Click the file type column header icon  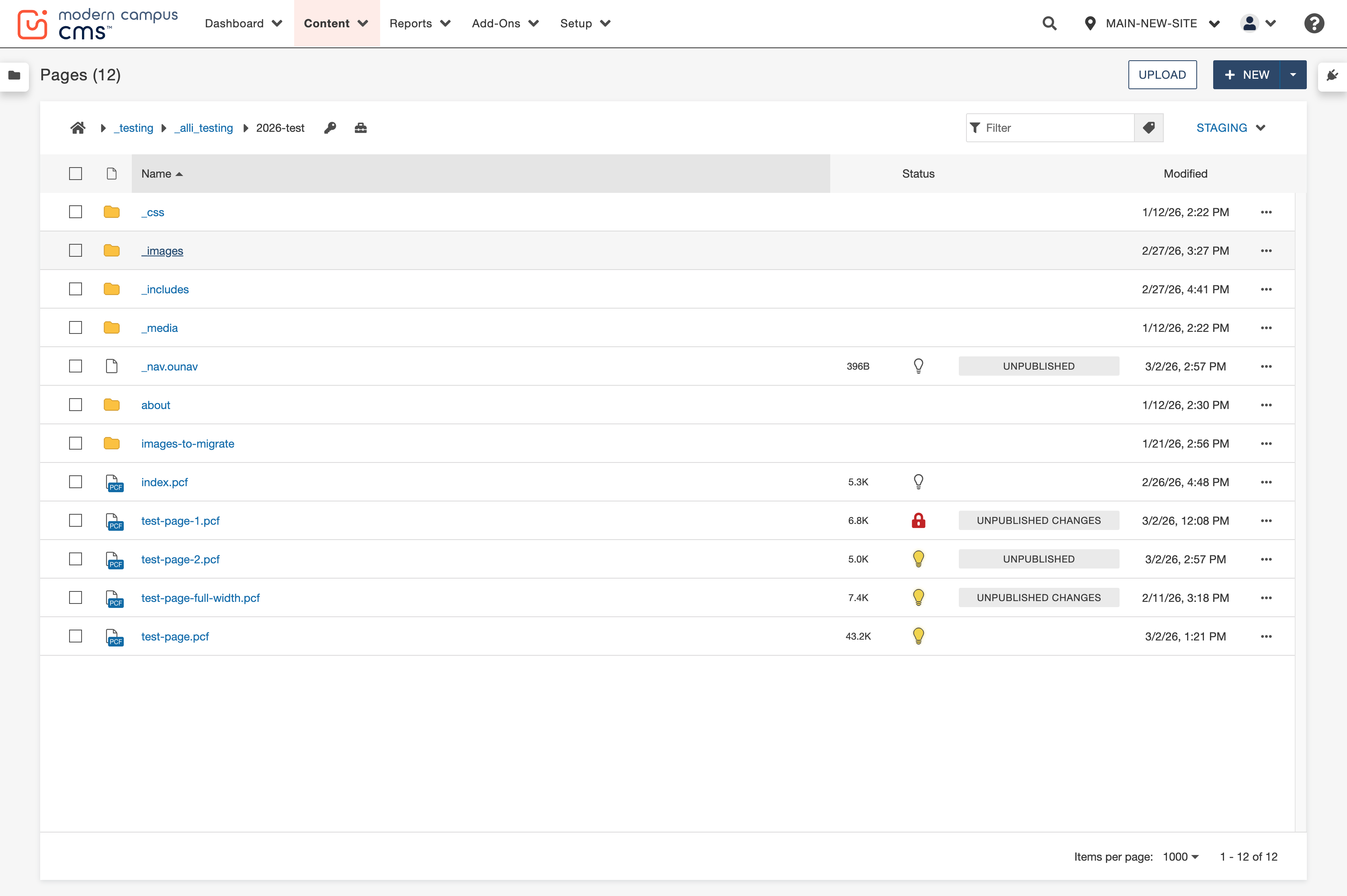click(x=111, y=174)
